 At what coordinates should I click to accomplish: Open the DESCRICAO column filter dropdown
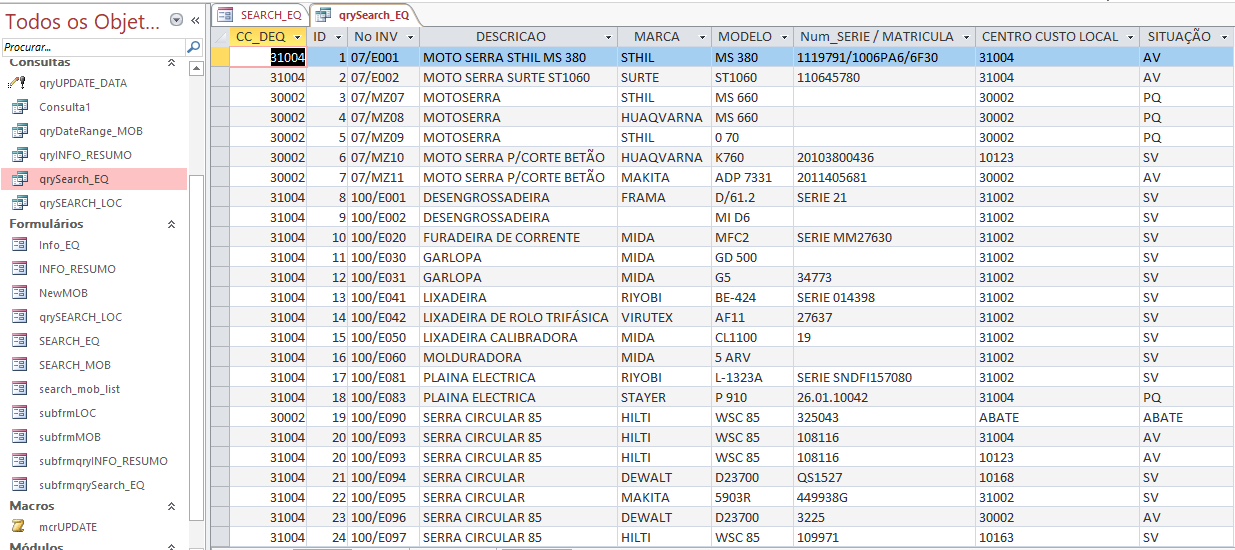coord(607,37)
